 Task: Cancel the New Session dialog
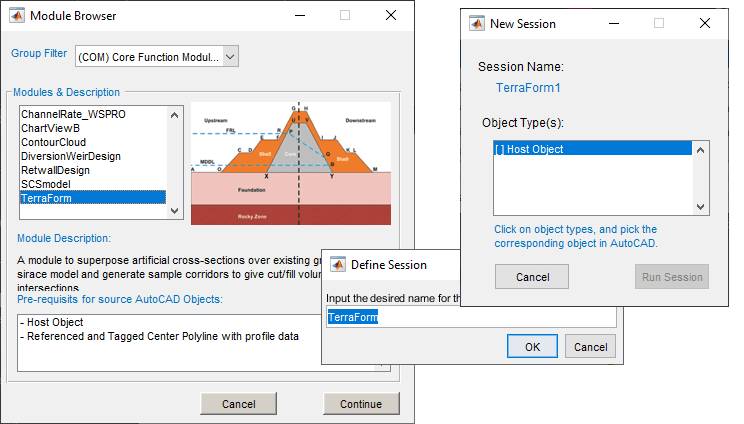531,276
